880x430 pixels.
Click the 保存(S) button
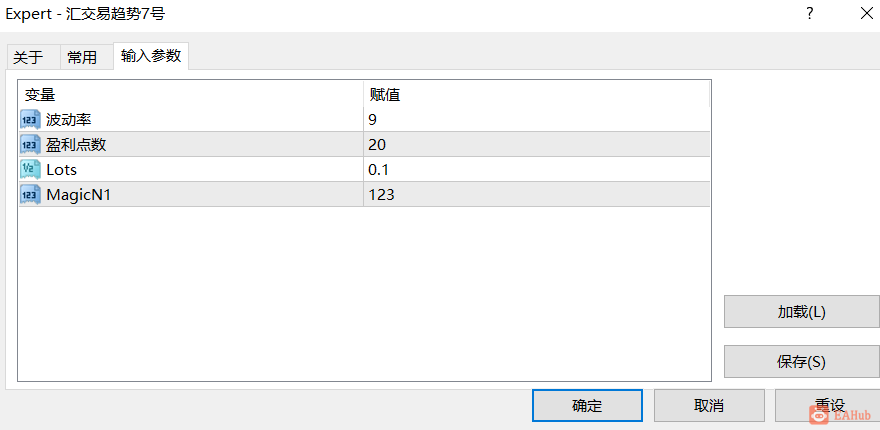pos(801,362)
